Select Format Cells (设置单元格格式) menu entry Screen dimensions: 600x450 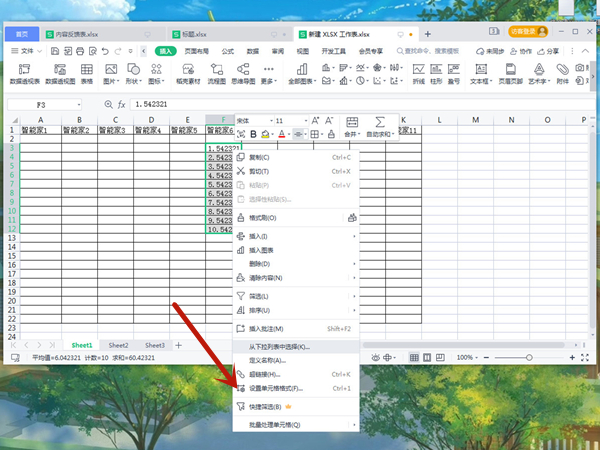[x=275, y=387]
